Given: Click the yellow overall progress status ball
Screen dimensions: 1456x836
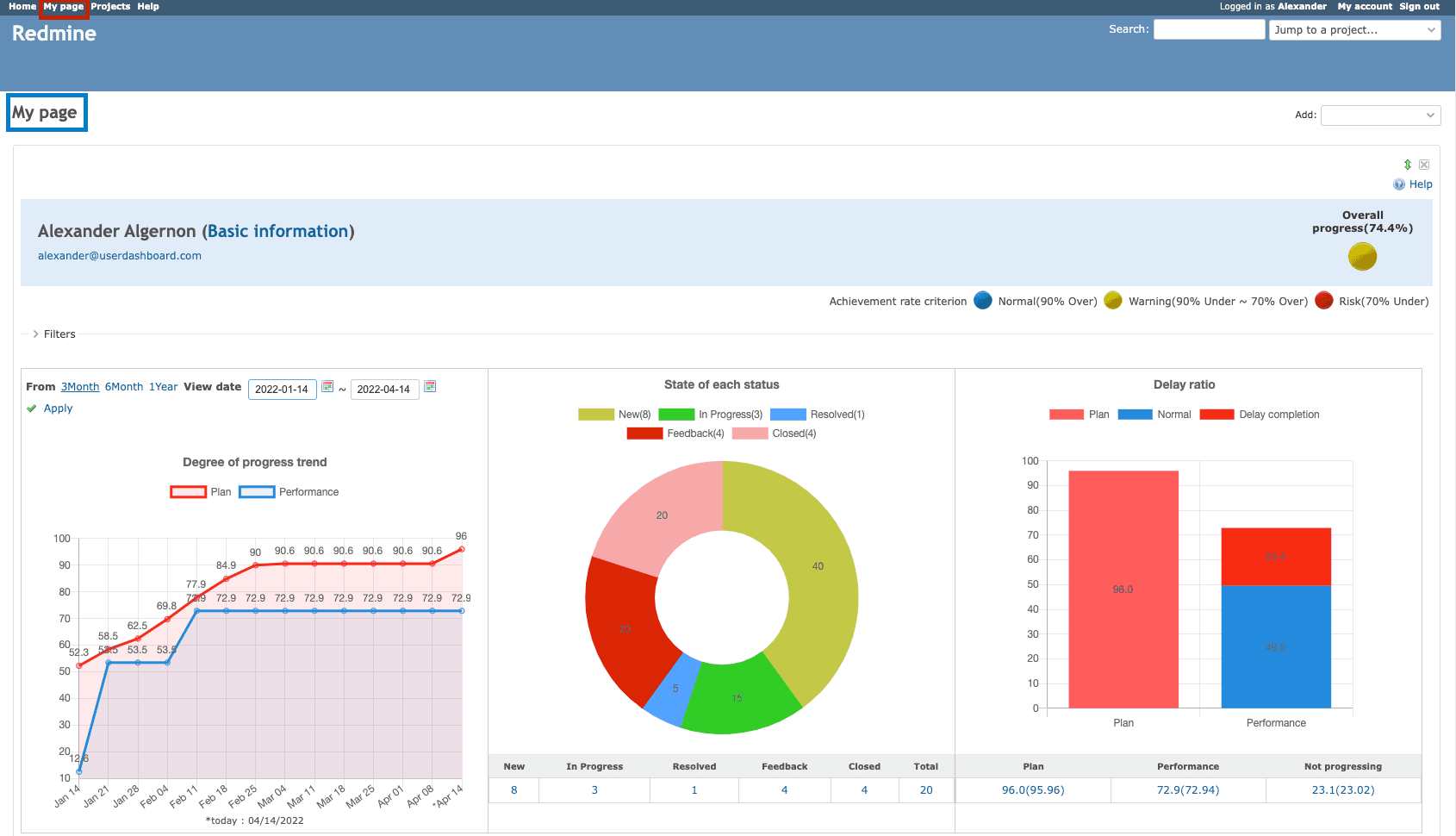Looking at the screenshot, I should point(1362,256).
